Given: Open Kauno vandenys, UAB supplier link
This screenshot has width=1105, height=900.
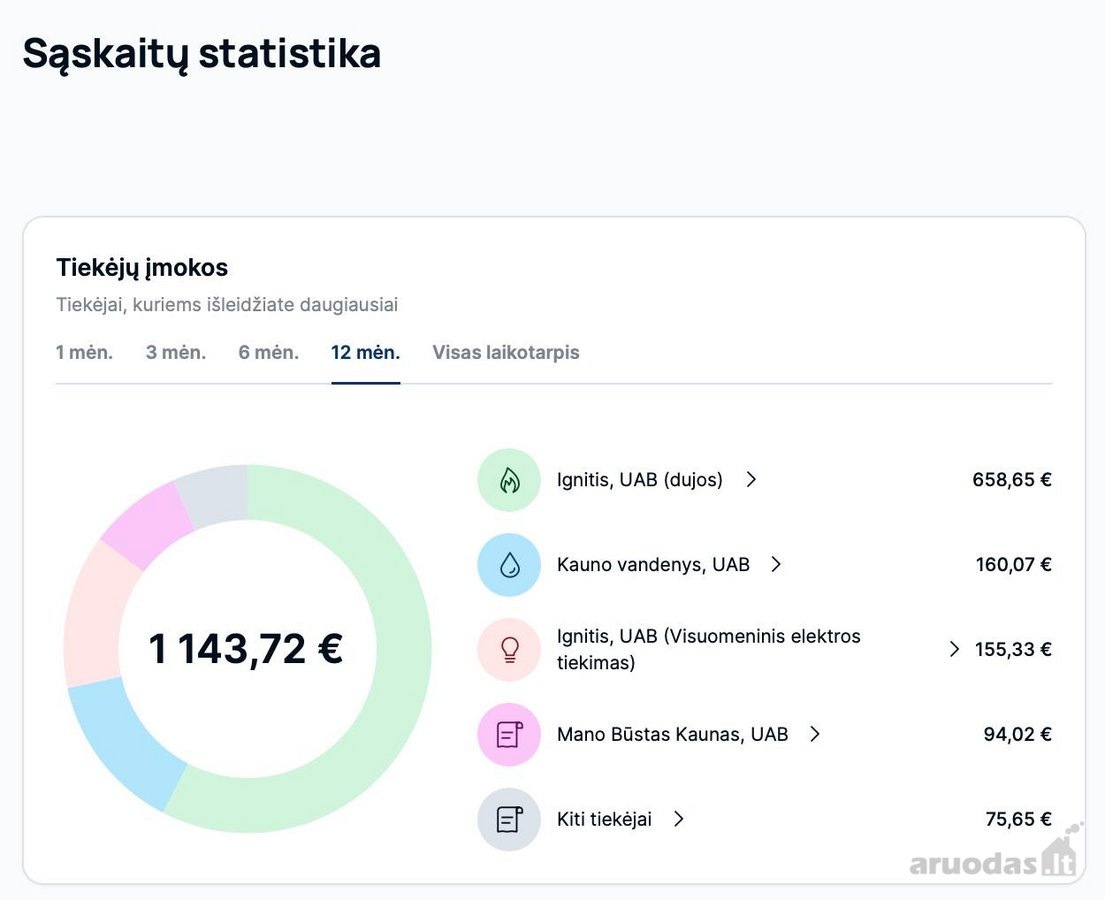Looking at the screenshot, I should click(x=653, y=565).
